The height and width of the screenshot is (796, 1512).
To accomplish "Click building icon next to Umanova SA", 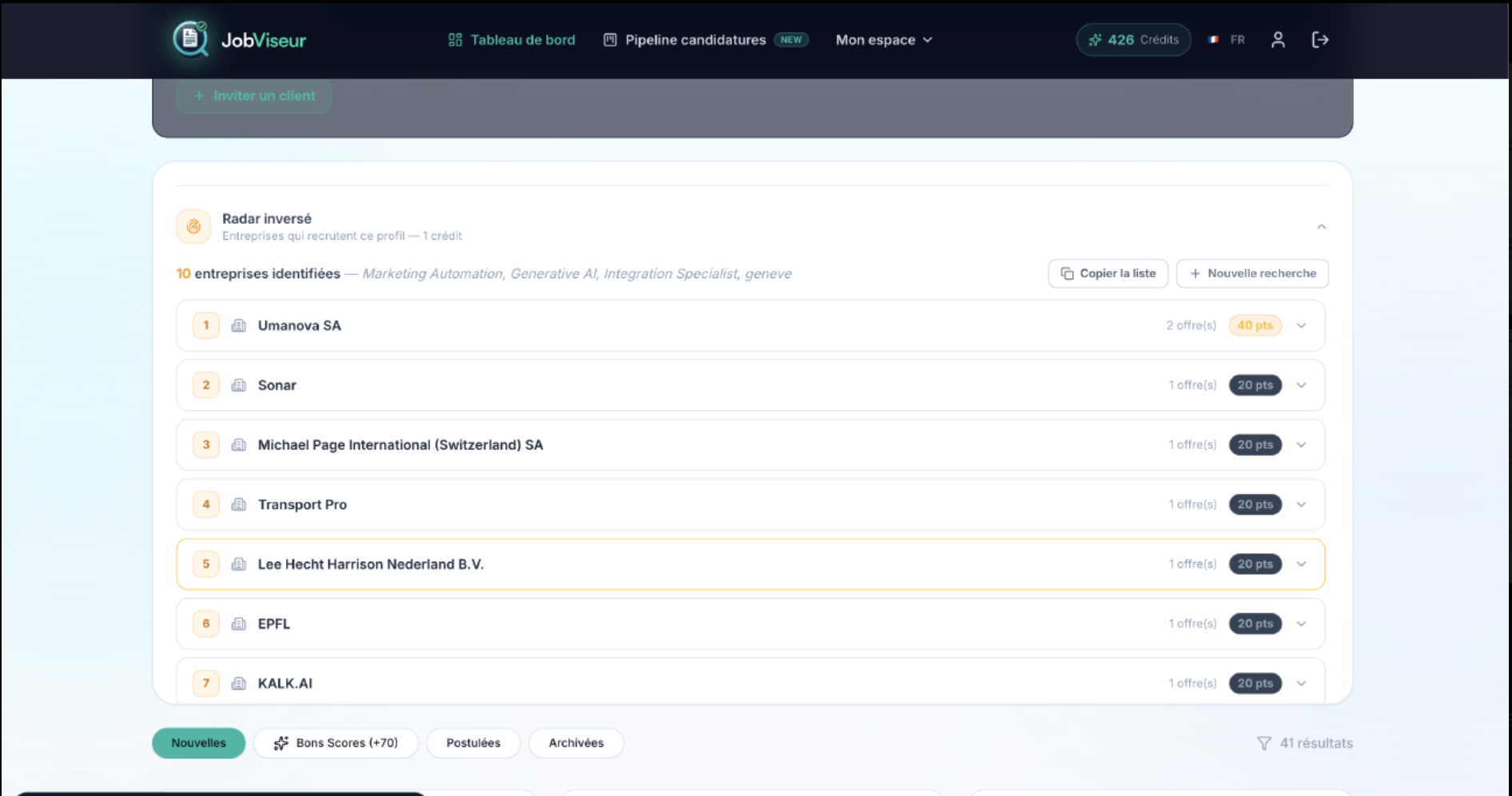I will tap(238, 325).
